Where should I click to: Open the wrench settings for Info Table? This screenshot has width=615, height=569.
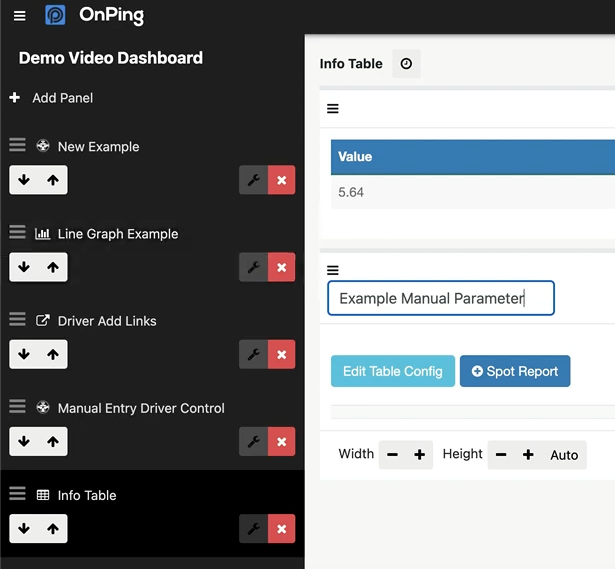coord(254,529)
